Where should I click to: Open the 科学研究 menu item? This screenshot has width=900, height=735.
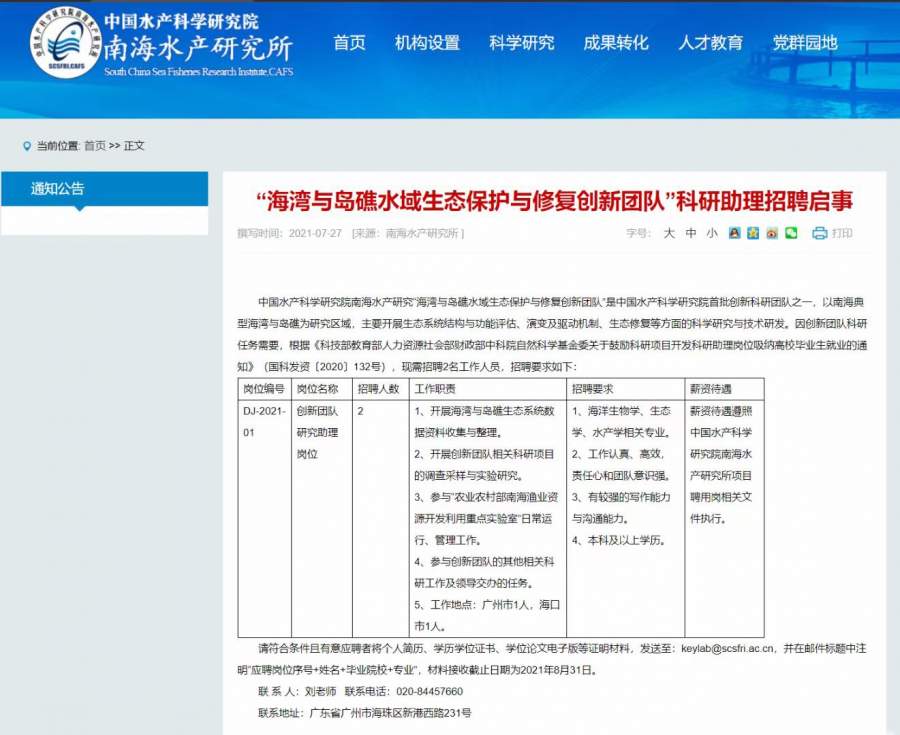tap(521, 43)
